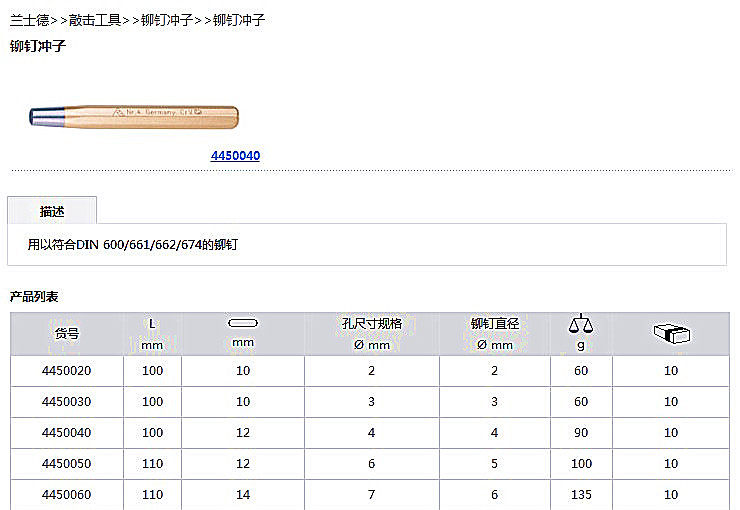Click the weight scale icon header
The image size is (740, 510).
tap(580, 324)
